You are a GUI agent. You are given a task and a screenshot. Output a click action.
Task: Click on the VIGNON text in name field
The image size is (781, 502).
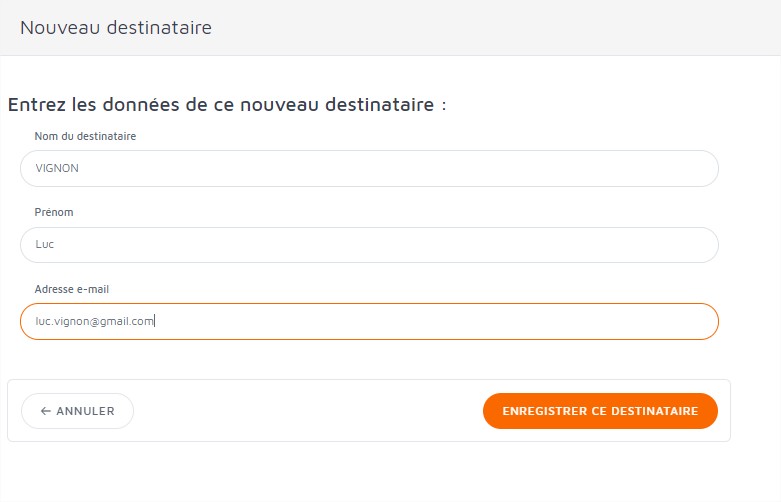pyautogui.click(x=57, y=169)
